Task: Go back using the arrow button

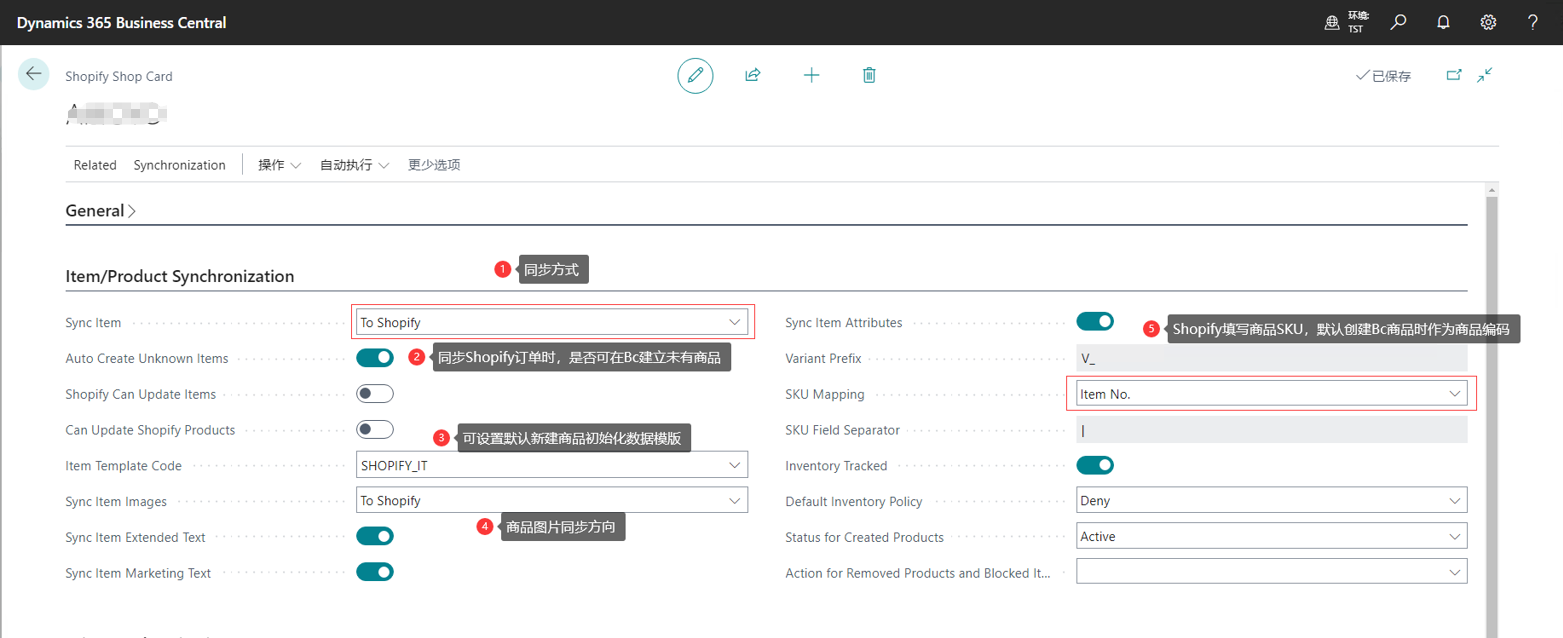Action: pyautogui.click(x=34, y=74)
